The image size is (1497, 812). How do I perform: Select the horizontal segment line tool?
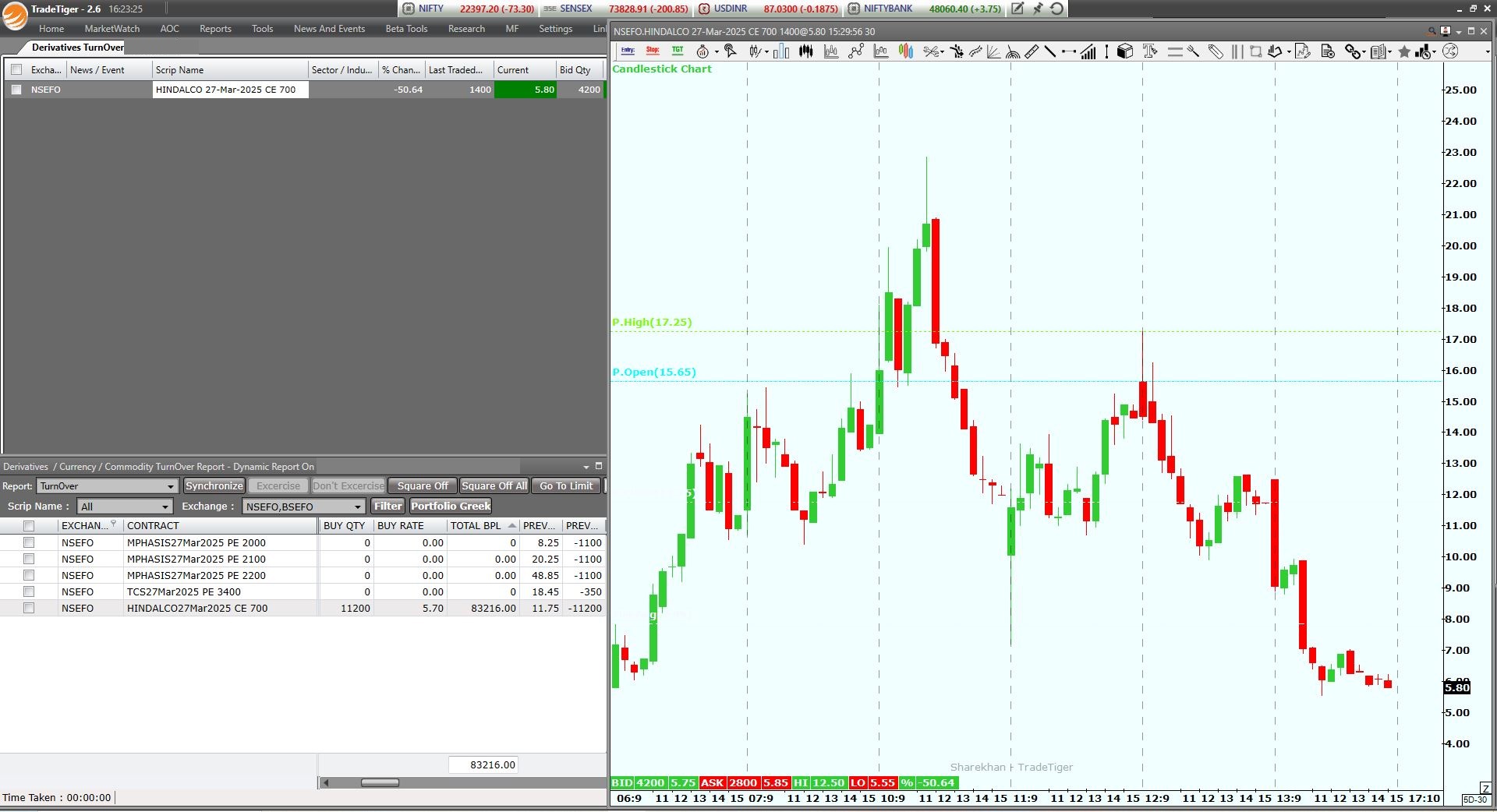pyautogui.click(x=1069, y=51)
